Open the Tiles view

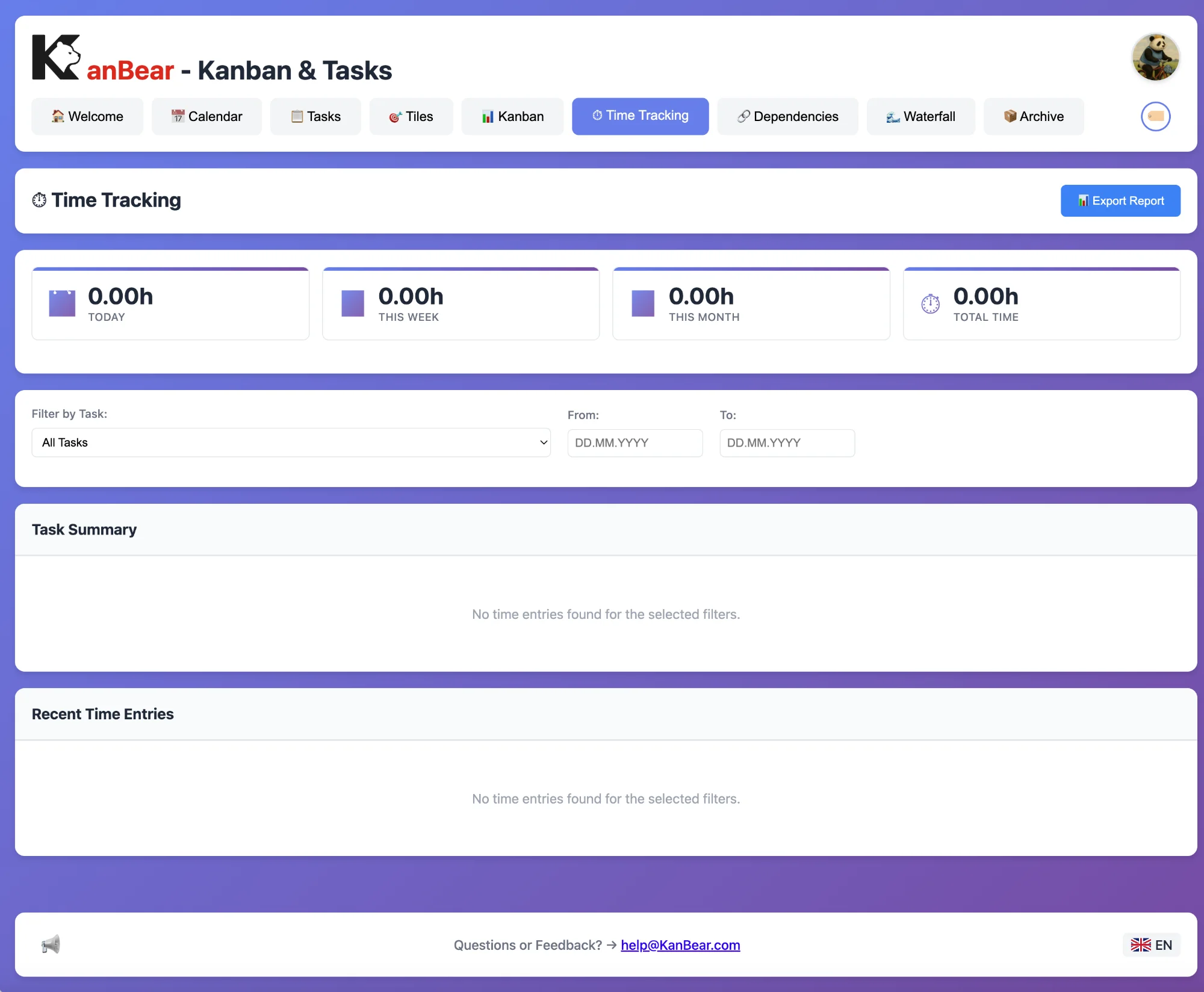[x=411, y=116]
